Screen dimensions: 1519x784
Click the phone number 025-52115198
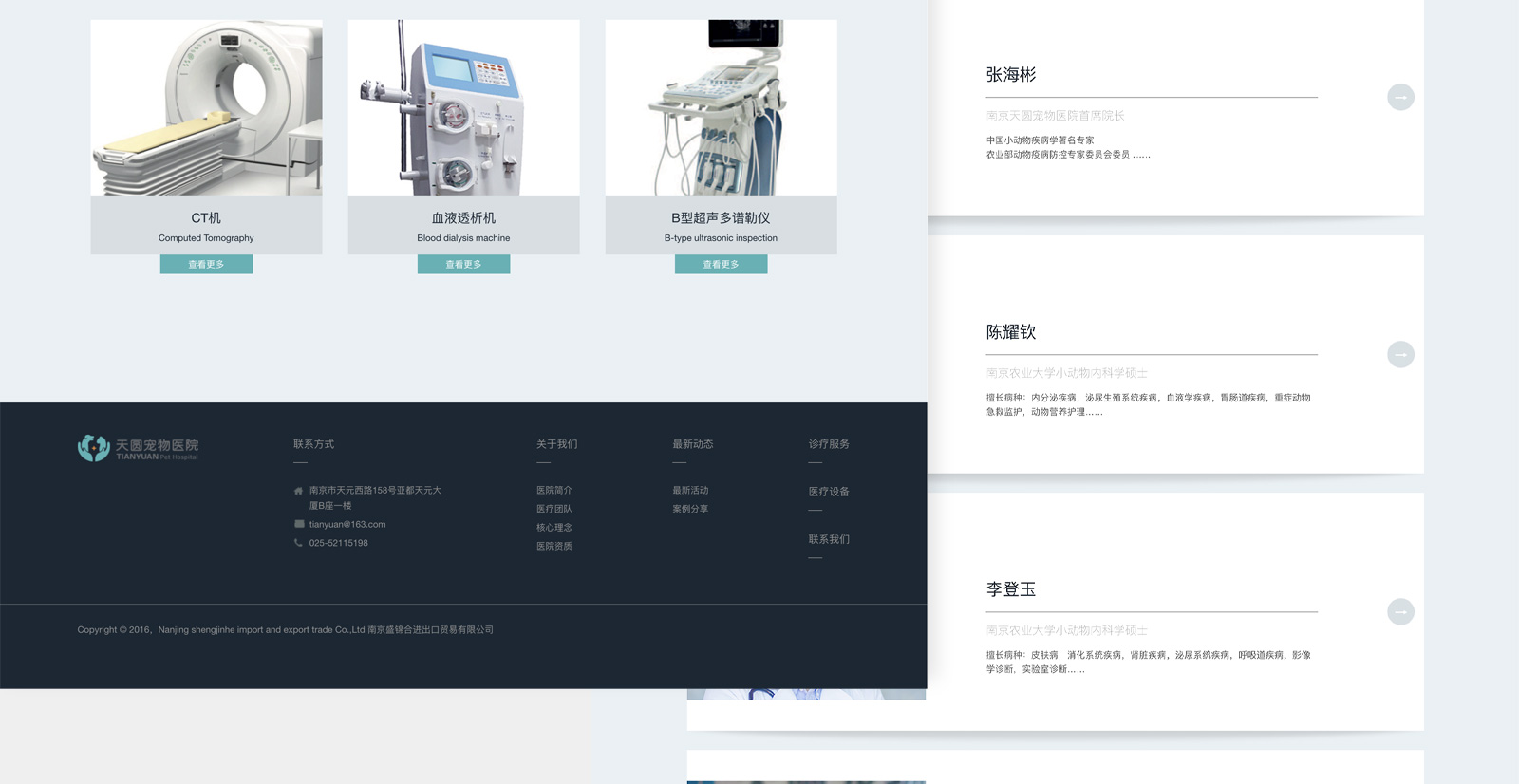(339, 543)
